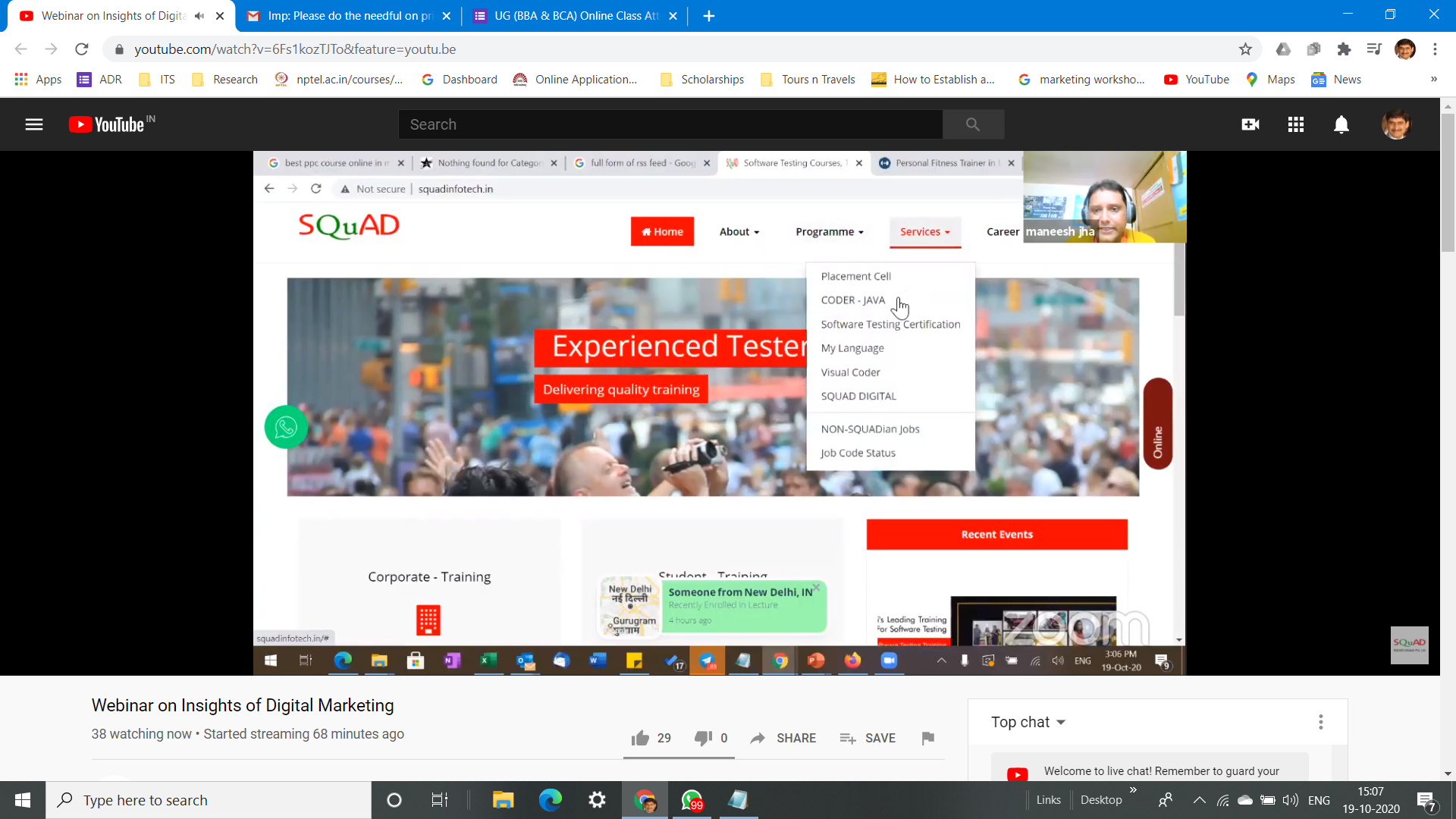Bookmark this page with the star
Image resolution: width=1456 pixels, height=819 pixels.
[x=1245, y=49]
